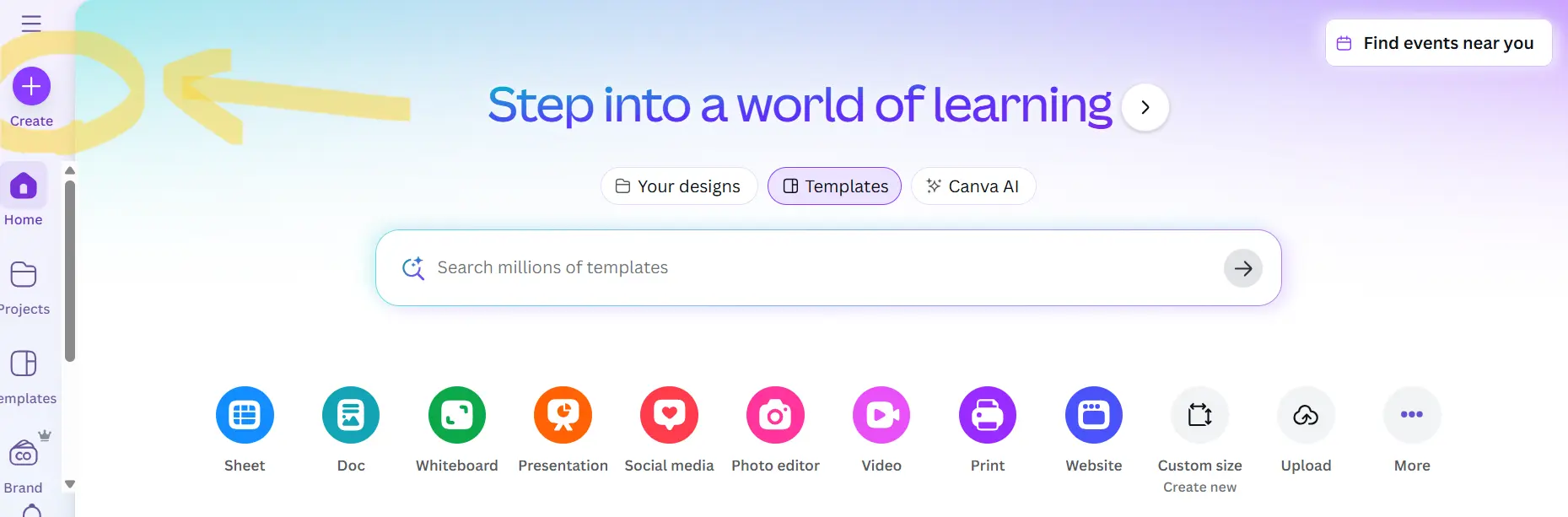Open a new Whiteboard

pos(457,415)
